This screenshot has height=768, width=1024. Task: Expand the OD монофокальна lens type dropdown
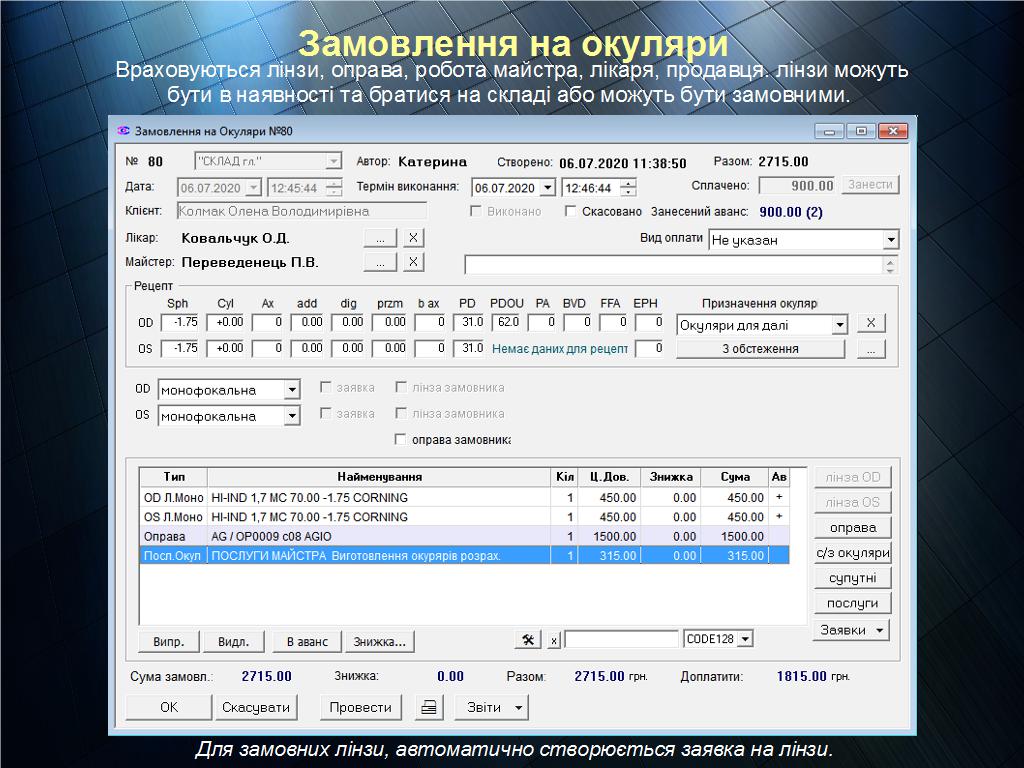click(291, 390)
